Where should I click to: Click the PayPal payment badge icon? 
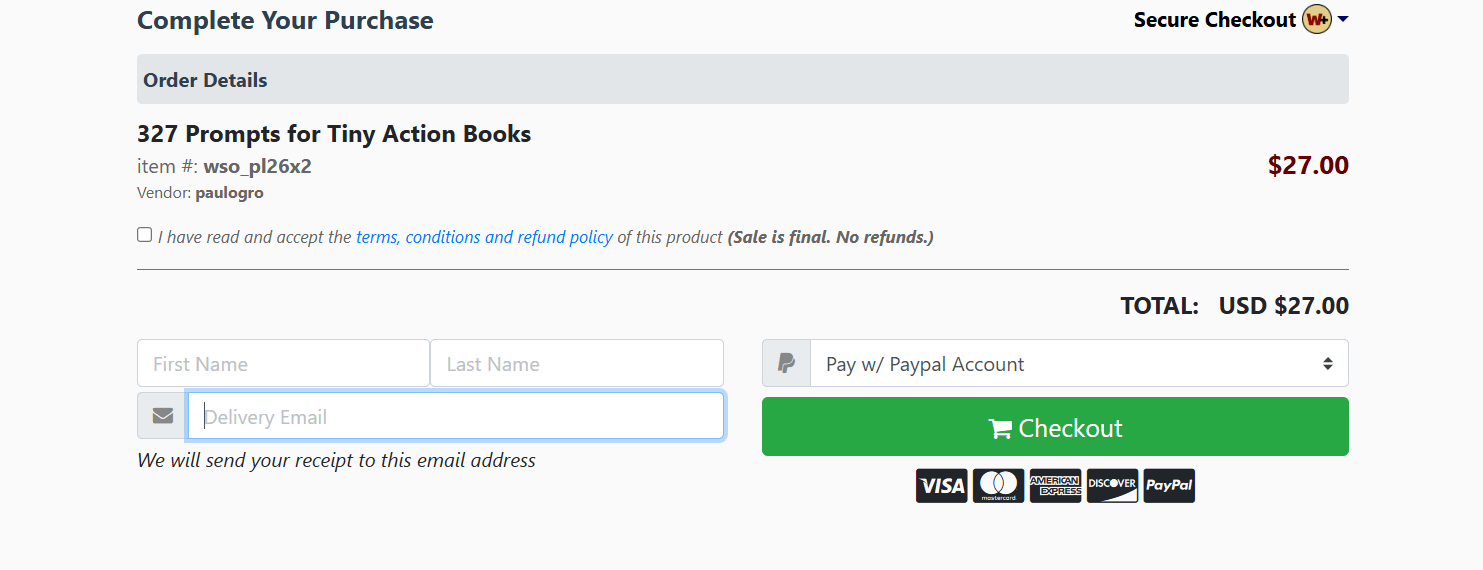pyautogui.click(x=1169, y=486)
